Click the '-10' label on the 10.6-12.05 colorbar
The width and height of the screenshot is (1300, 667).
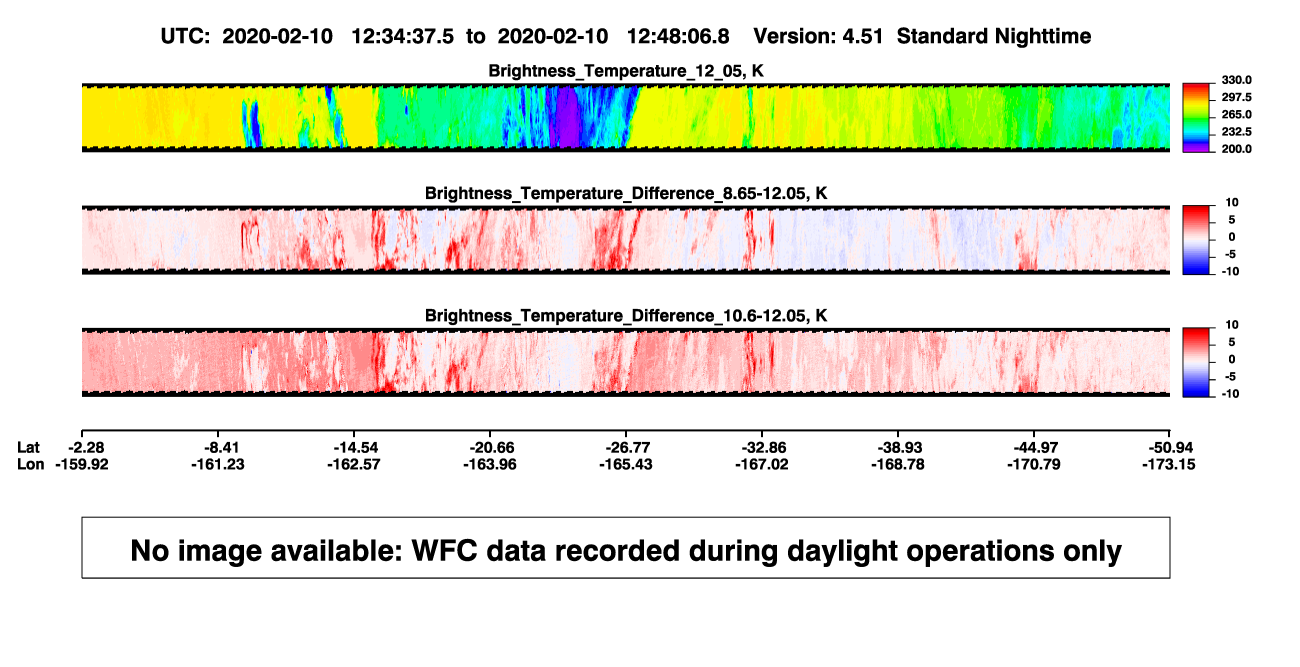pos(1229,394)
